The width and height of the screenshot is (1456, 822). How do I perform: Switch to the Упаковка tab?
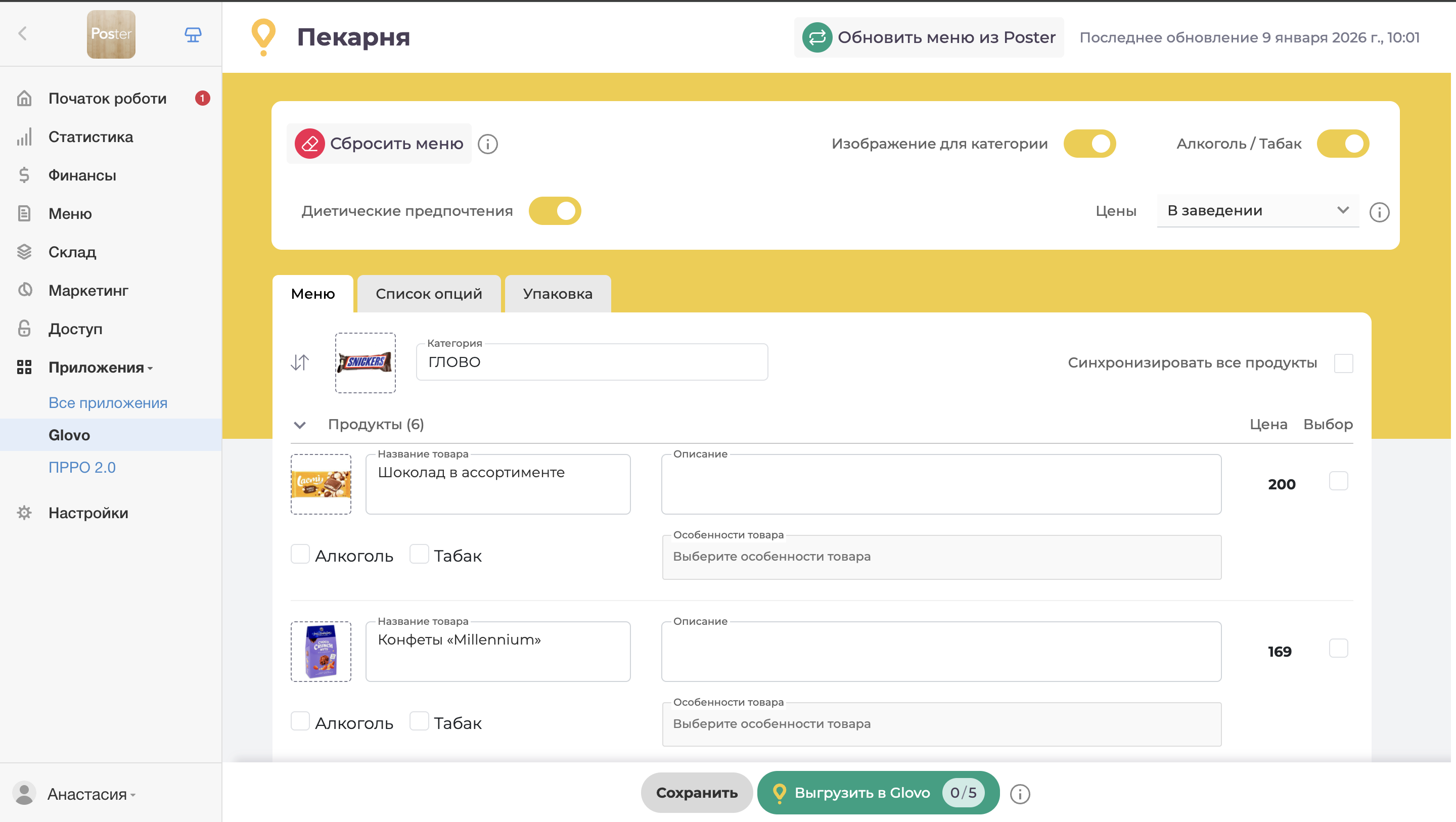tap(557, 294)
